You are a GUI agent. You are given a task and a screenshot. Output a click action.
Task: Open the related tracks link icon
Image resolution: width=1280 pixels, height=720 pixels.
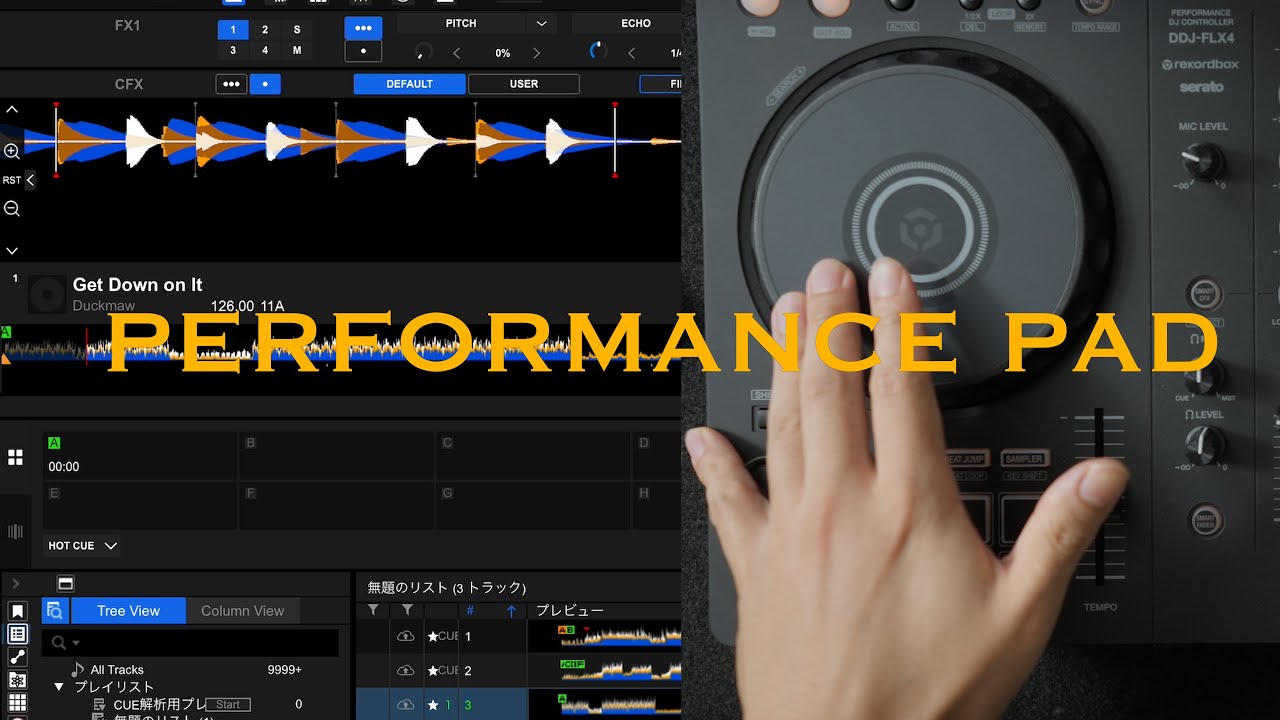coord(17,657)
